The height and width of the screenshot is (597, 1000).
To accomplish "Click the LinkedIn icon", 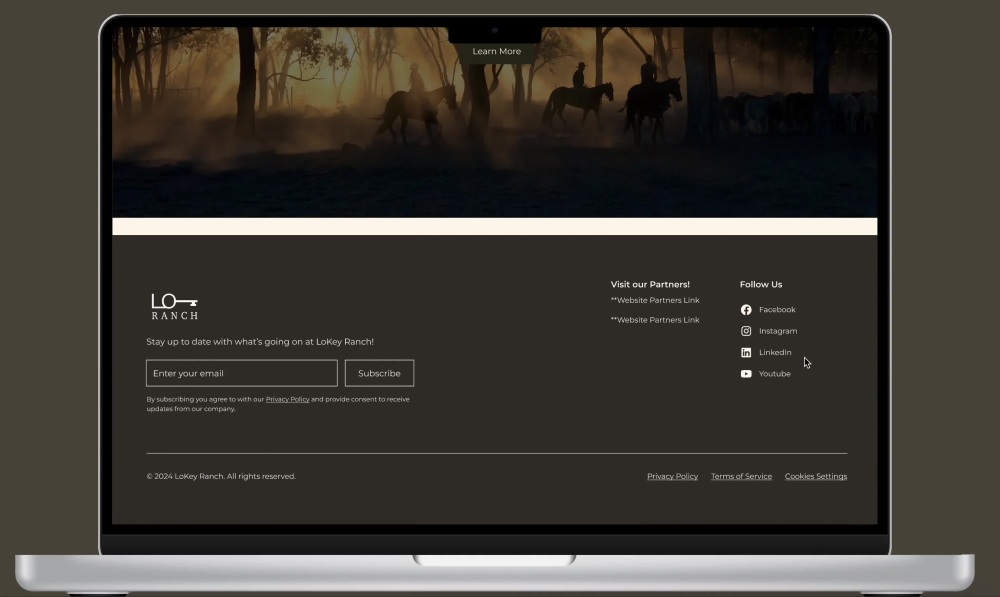I will [746, 353].
